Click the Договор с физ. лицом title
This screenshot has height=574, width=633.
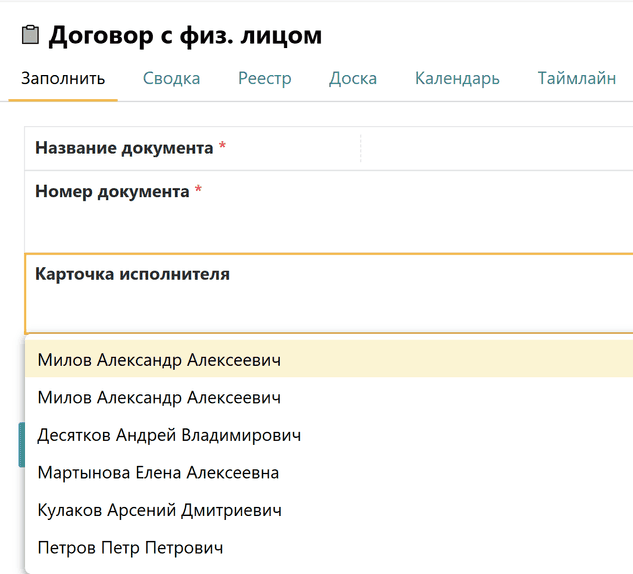pyautogui.click(x=185, y=36)
